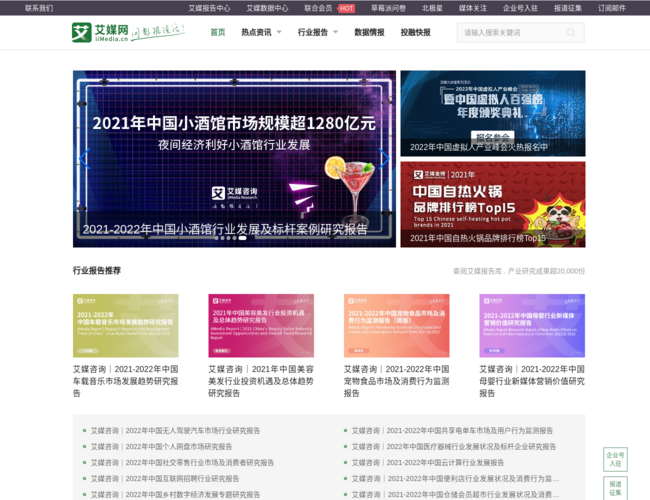Open 艾媒报告中心 top bar link
The image size is (650, 500).
click(x=209, y=8)
